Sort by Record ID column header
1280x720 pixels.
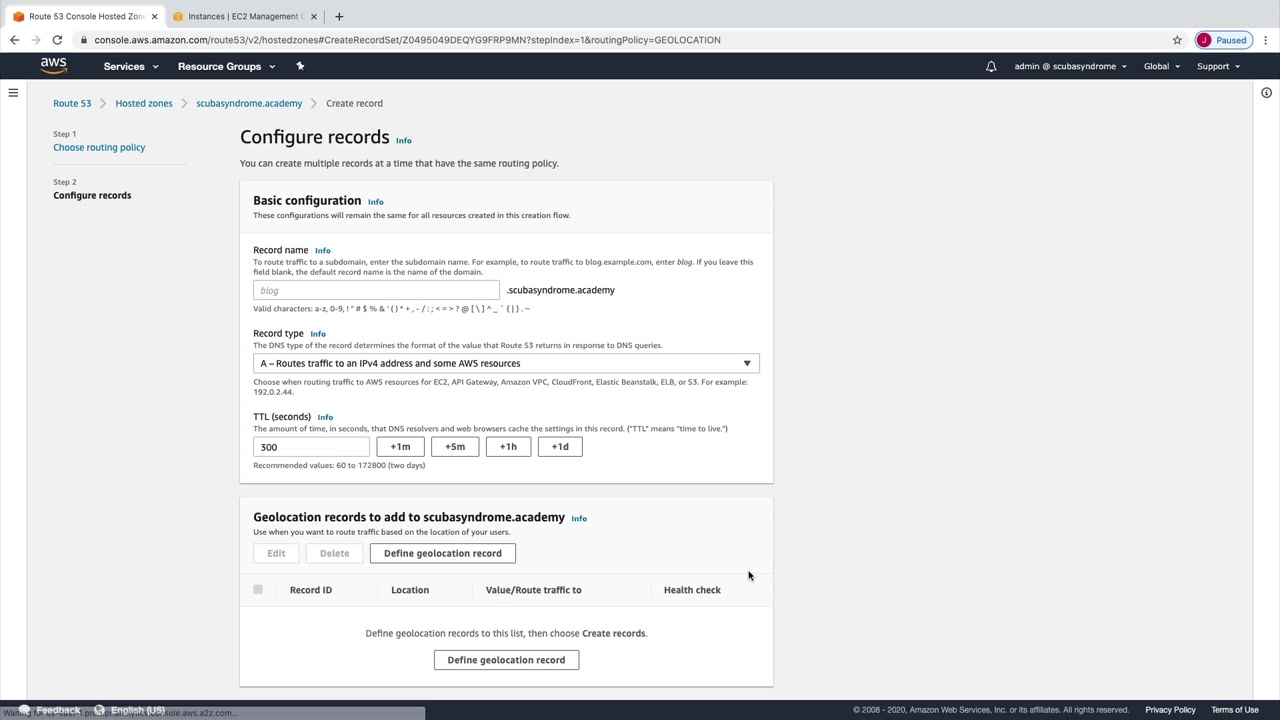pos(311,590)
